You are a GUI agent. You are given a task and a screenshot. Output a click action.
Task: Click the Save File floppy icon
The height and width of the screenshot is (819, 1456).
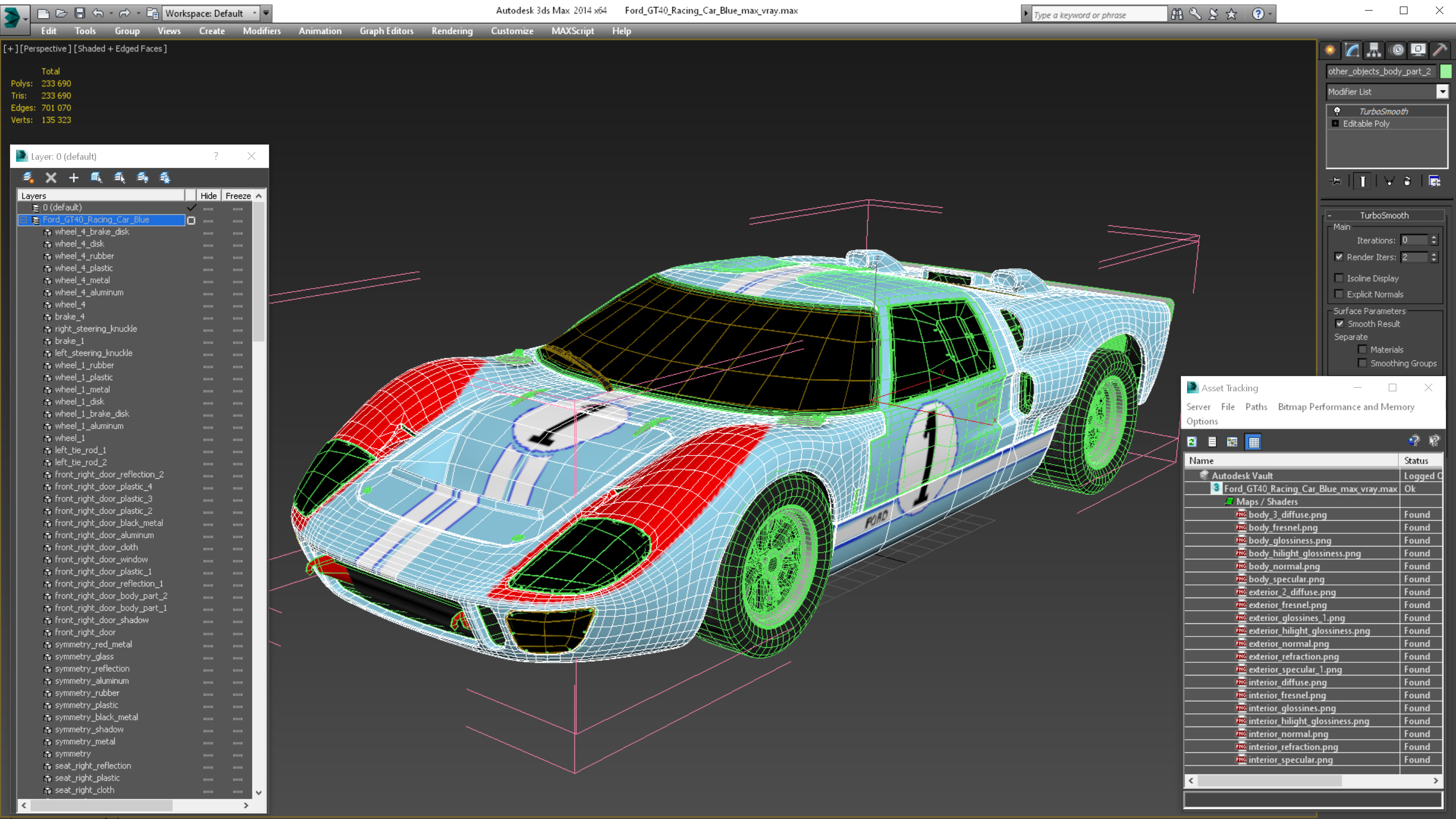tap(80, 13)
